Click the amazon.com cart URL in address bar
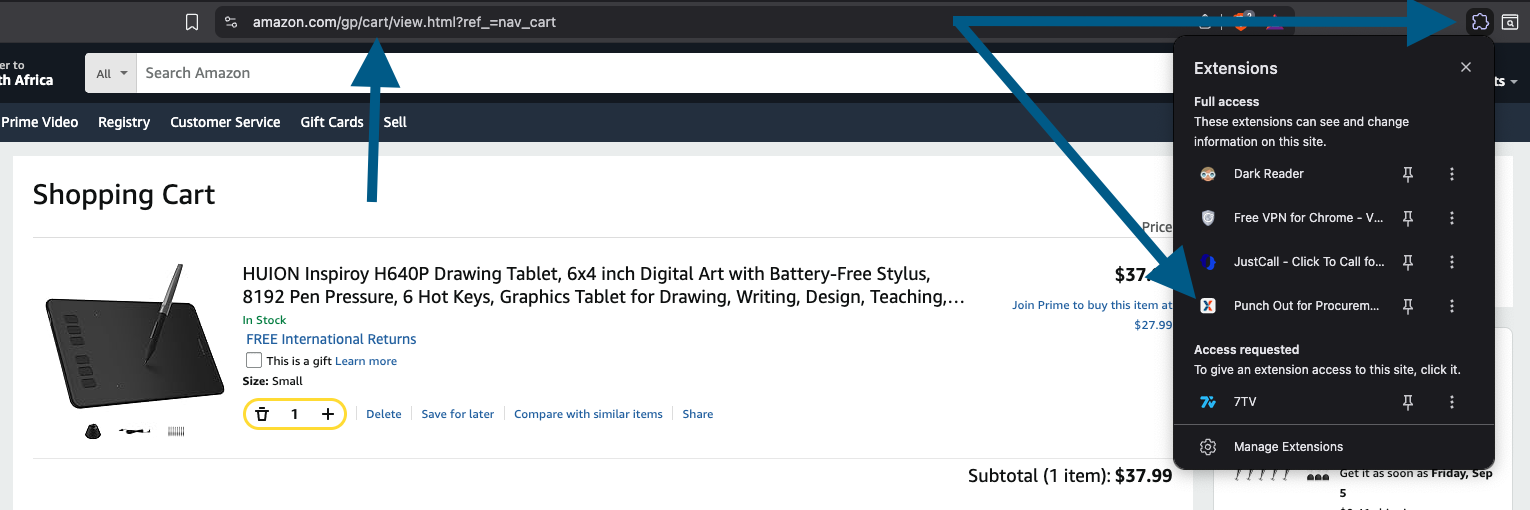The height and width of the screenshot is (510, 1530). (x=404, y=22)
